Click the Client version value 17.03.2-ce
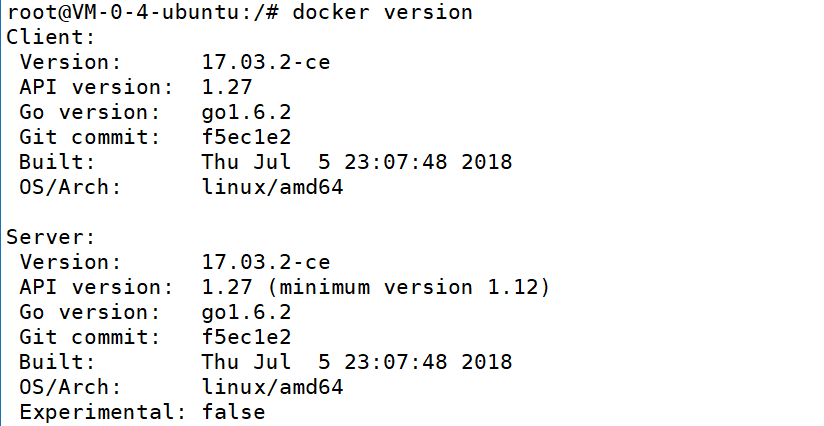The height and width of the screenshot is (426, 824). [265, 63]
